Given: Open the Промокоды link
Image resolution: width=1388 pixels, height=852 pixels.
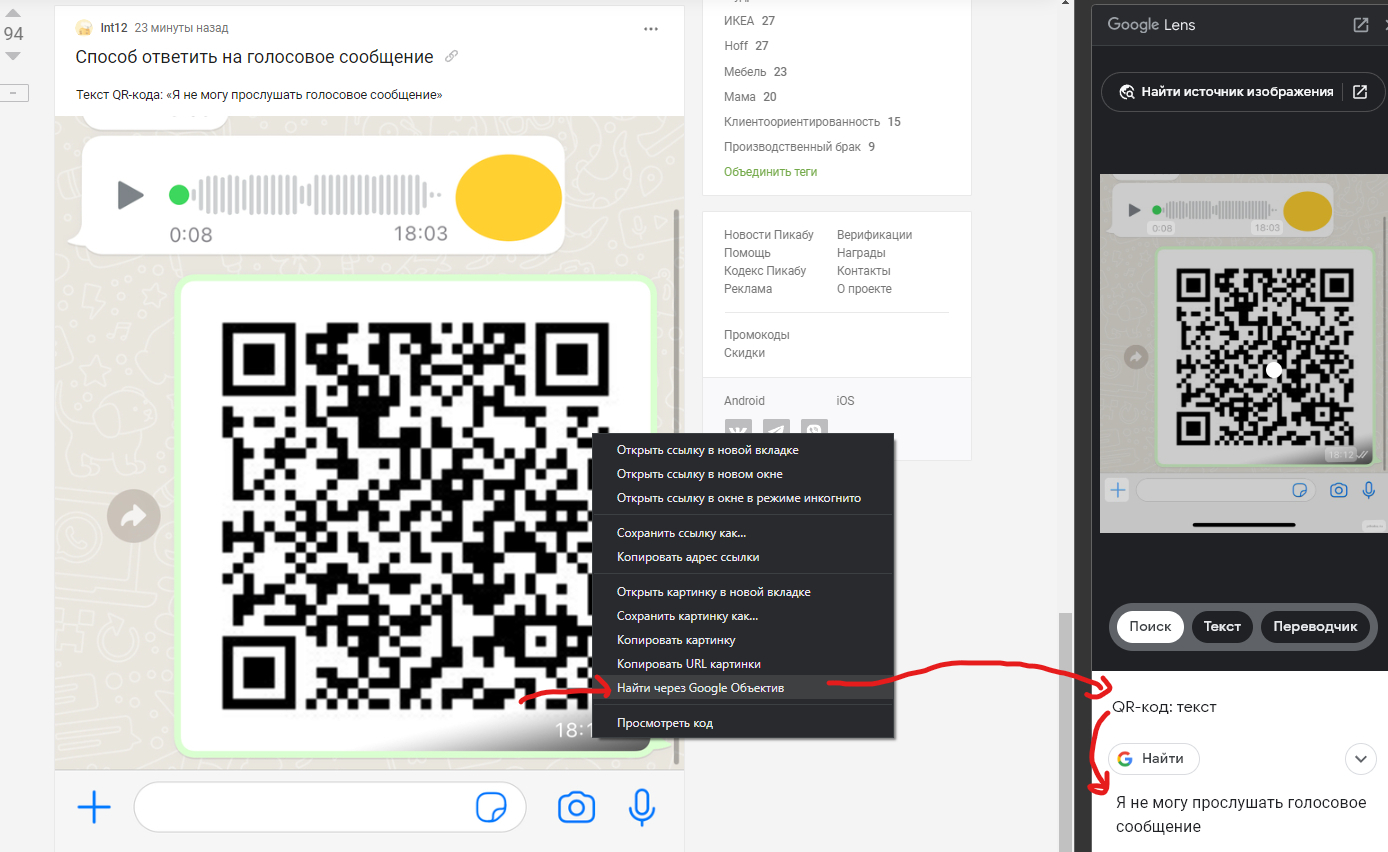Looking at the screenshot, I should coord(757,335).
